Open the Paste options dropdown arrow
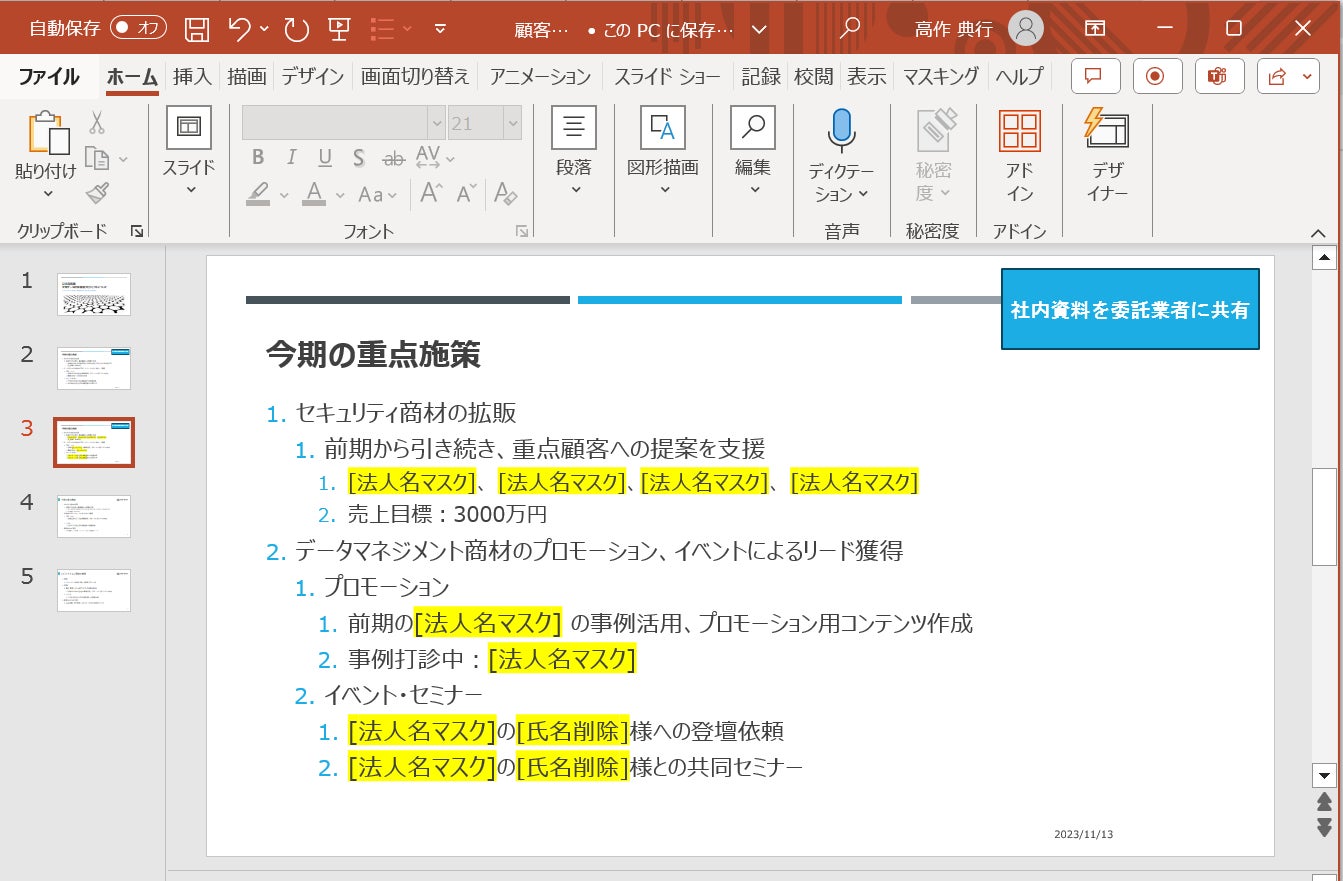Viewport: 1343px width, 881px height. (46, 194)
